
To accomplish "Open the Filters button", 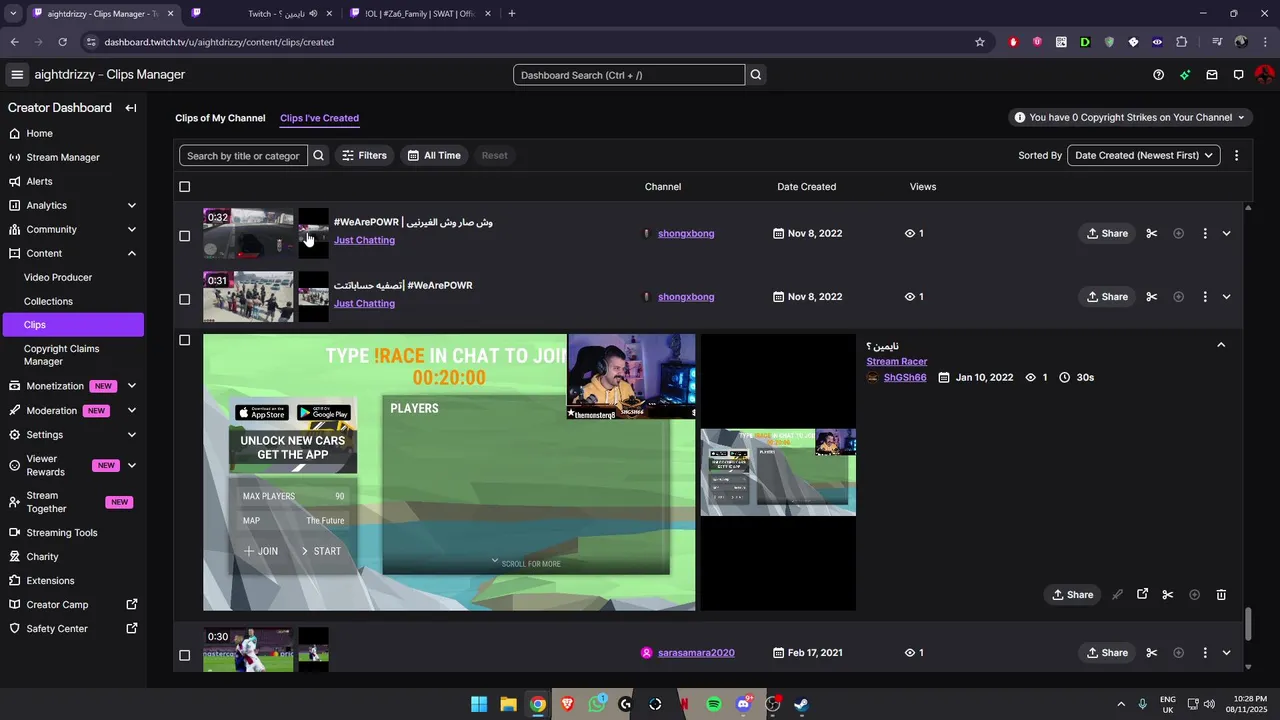I will click(364, 155).
